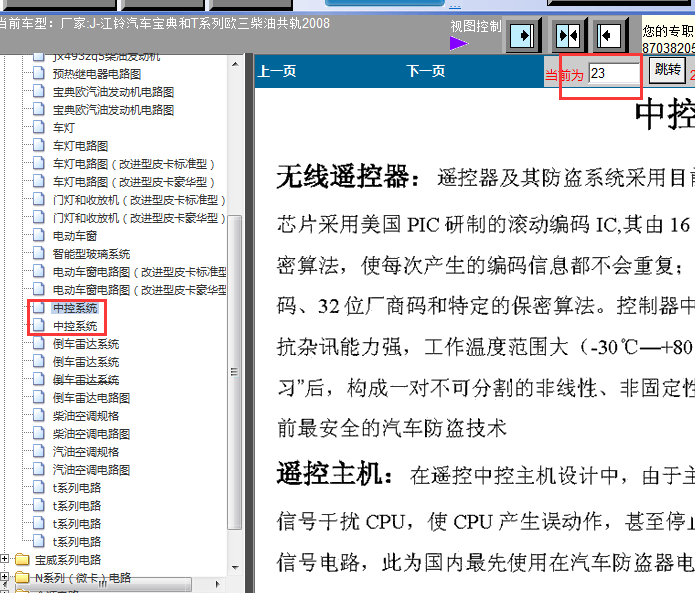Open 预热继电器电路图 tree item

(97, 74)
